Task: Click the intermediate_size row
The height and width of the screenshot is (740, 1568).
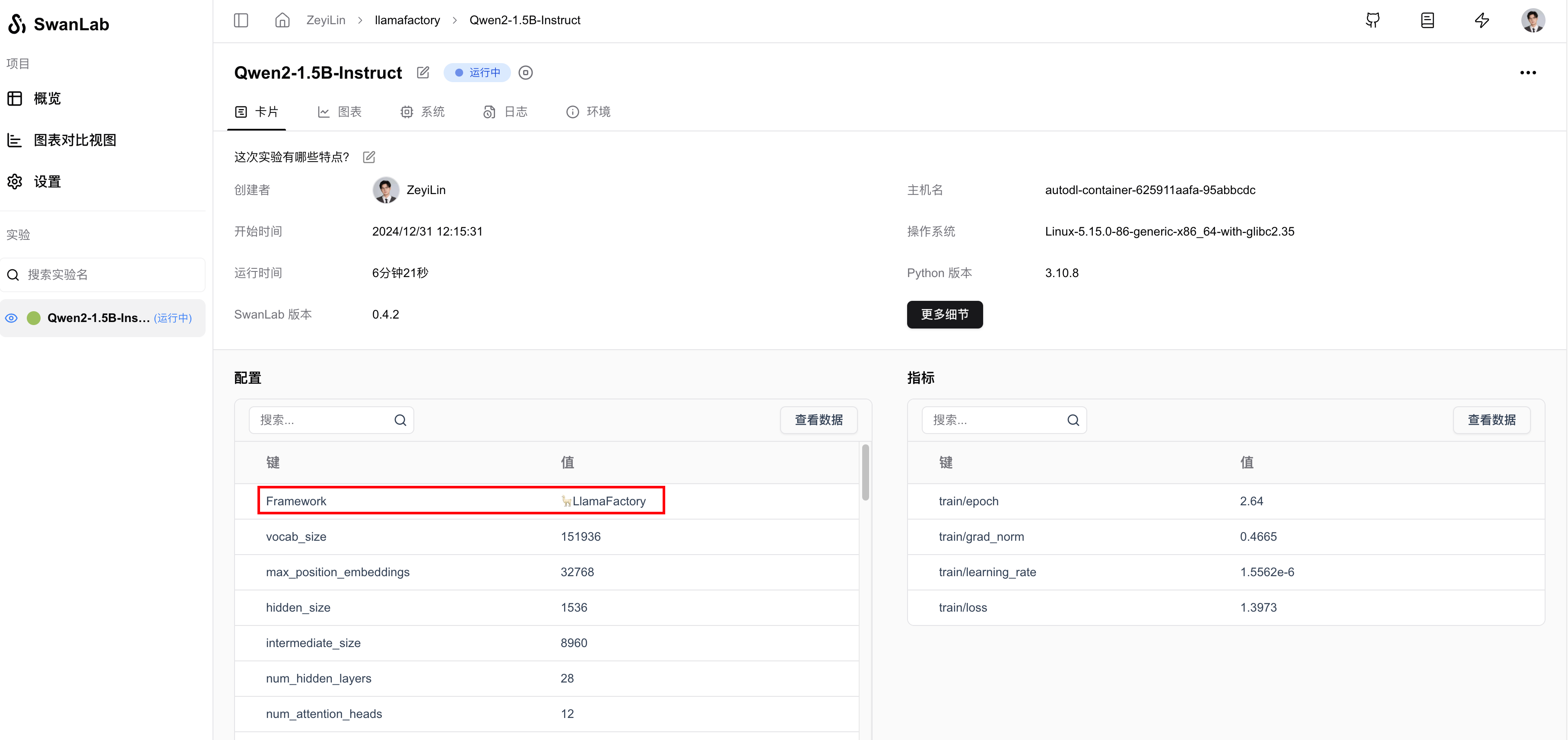Action: 546,643
